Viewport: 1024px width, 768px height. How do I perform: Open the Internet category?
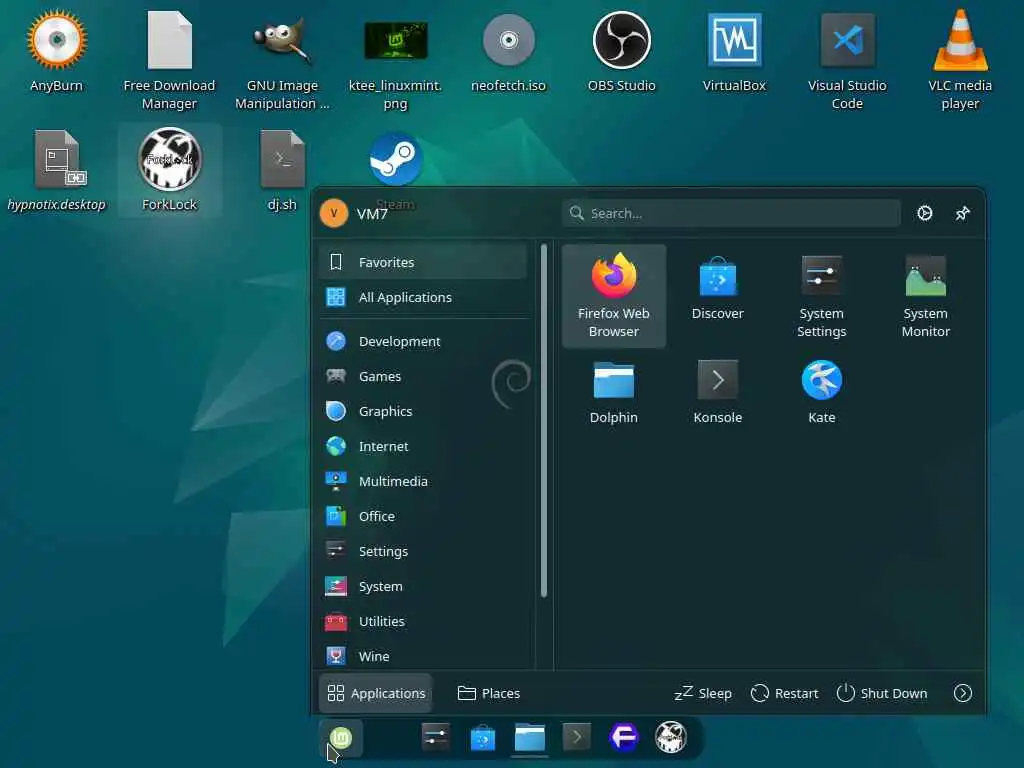coord(423,446)
